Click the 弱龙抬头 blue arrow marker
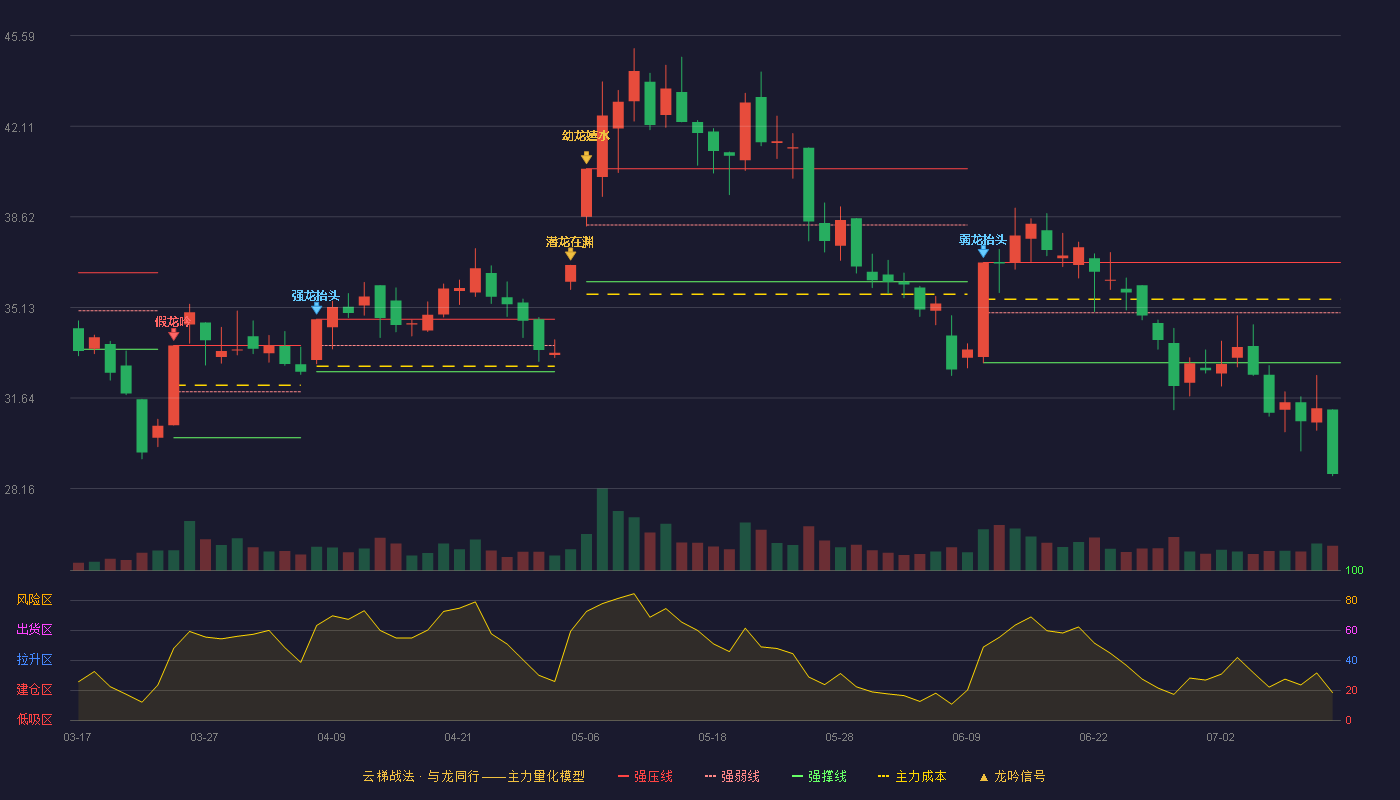The width and height of the screenshot is (1400, 800). point(983,251)
